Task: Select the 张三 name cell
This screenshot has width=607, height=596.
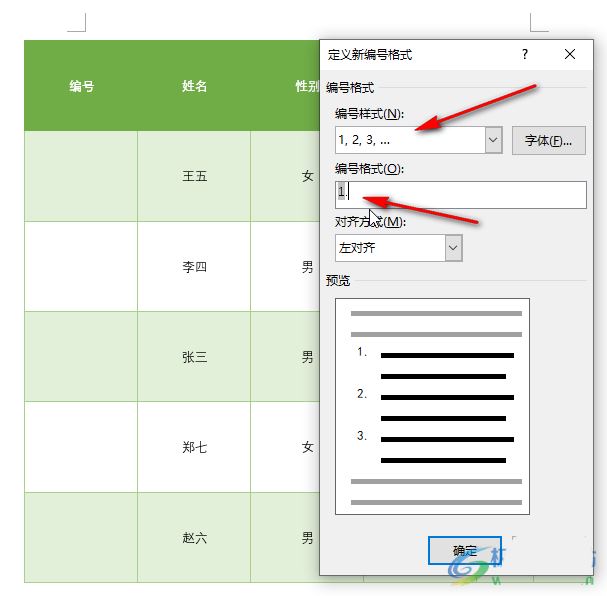Action: 195,357
